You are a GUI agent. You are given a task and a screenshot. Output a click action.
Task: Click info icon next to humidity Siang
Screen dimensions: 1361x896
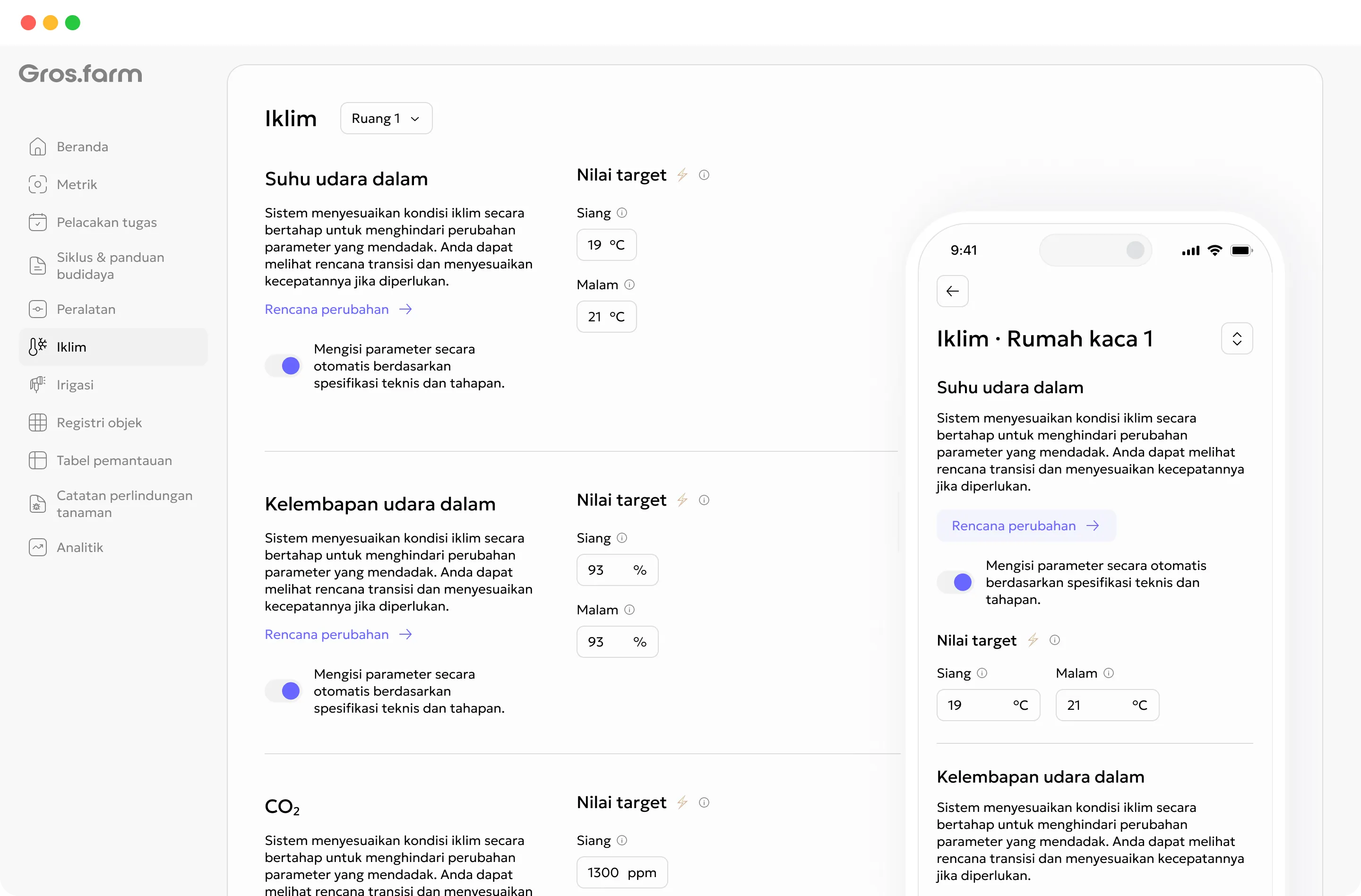[x=622, y=537]
